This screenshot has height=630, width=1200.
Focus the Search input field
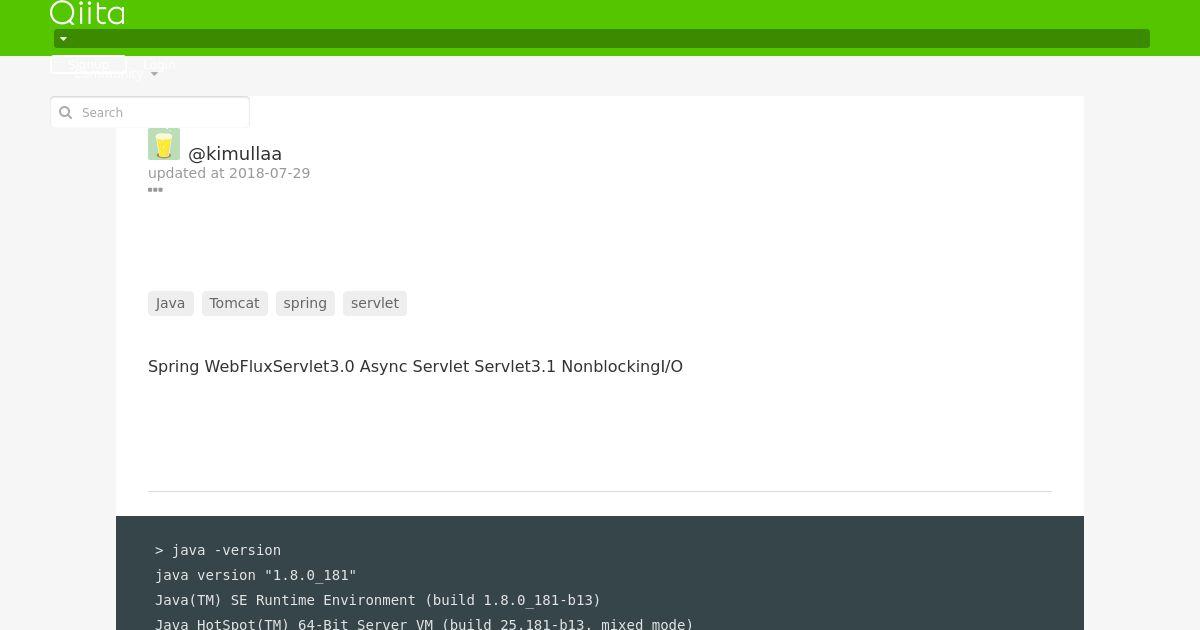pos(150,113)
